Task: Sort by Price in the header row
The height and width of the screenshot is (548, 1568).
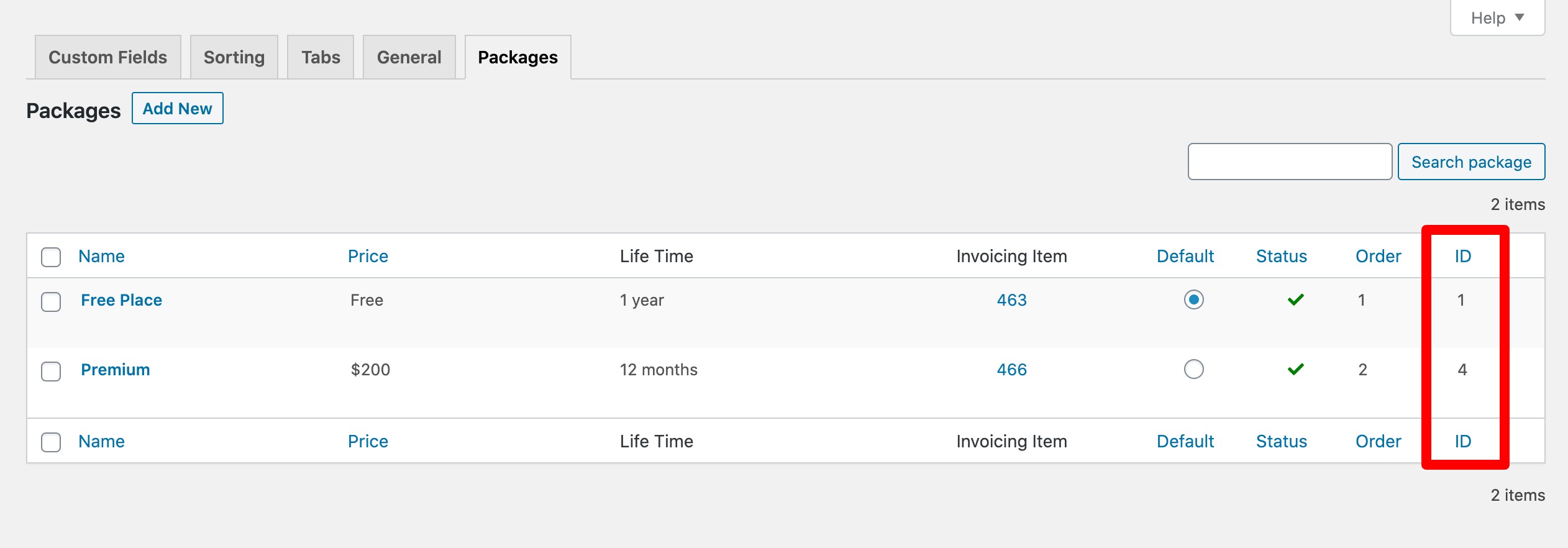Action: click(x=368, y=256)
